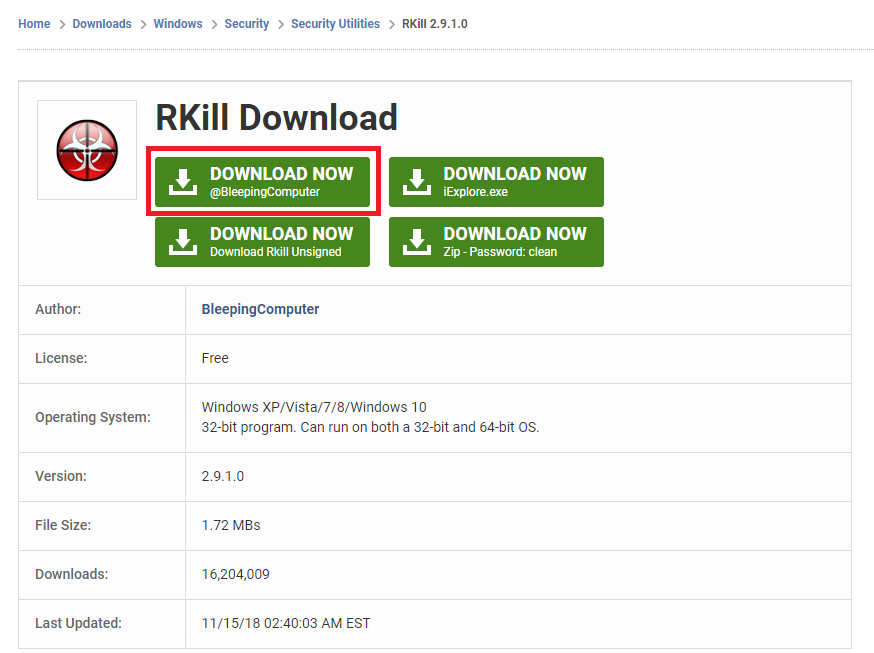Click the download icon on BleepingComputer button

(183, 181)
